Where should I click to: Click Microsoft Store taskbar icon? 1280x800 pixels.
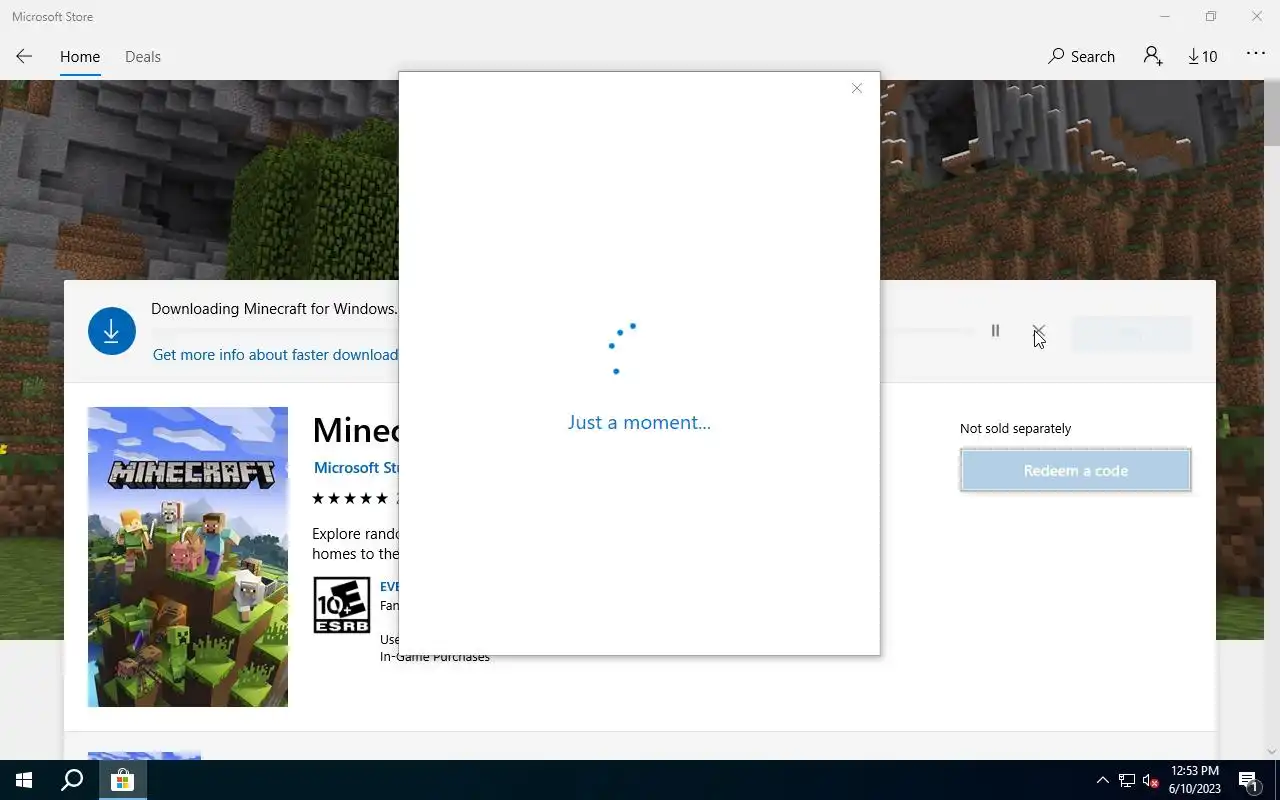click(x=122, y=780)
